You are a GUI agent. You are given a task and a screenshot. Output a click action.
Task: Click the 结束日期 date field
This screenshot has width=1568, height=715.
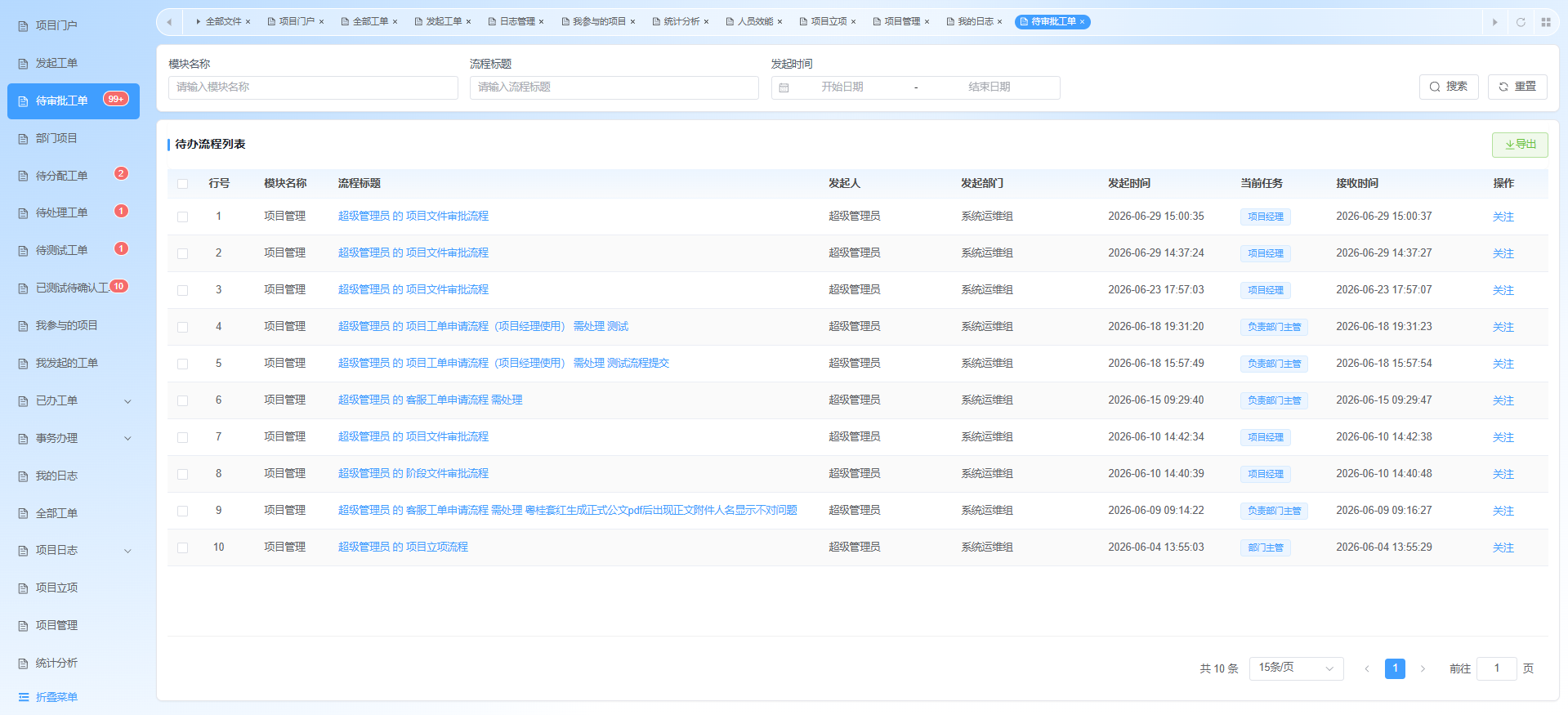[989, 87]
